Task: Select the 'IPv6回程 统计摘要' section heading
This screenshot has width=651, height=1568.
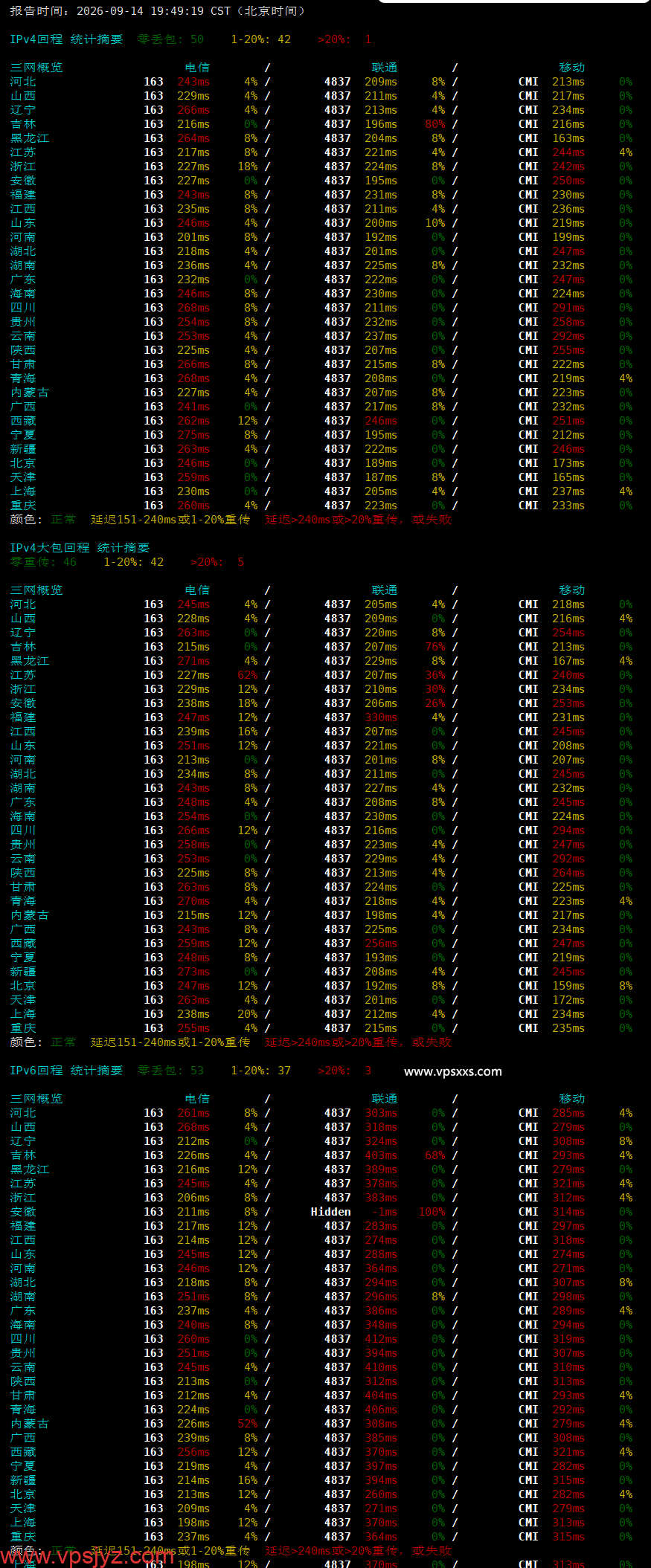Action: 66,1071
